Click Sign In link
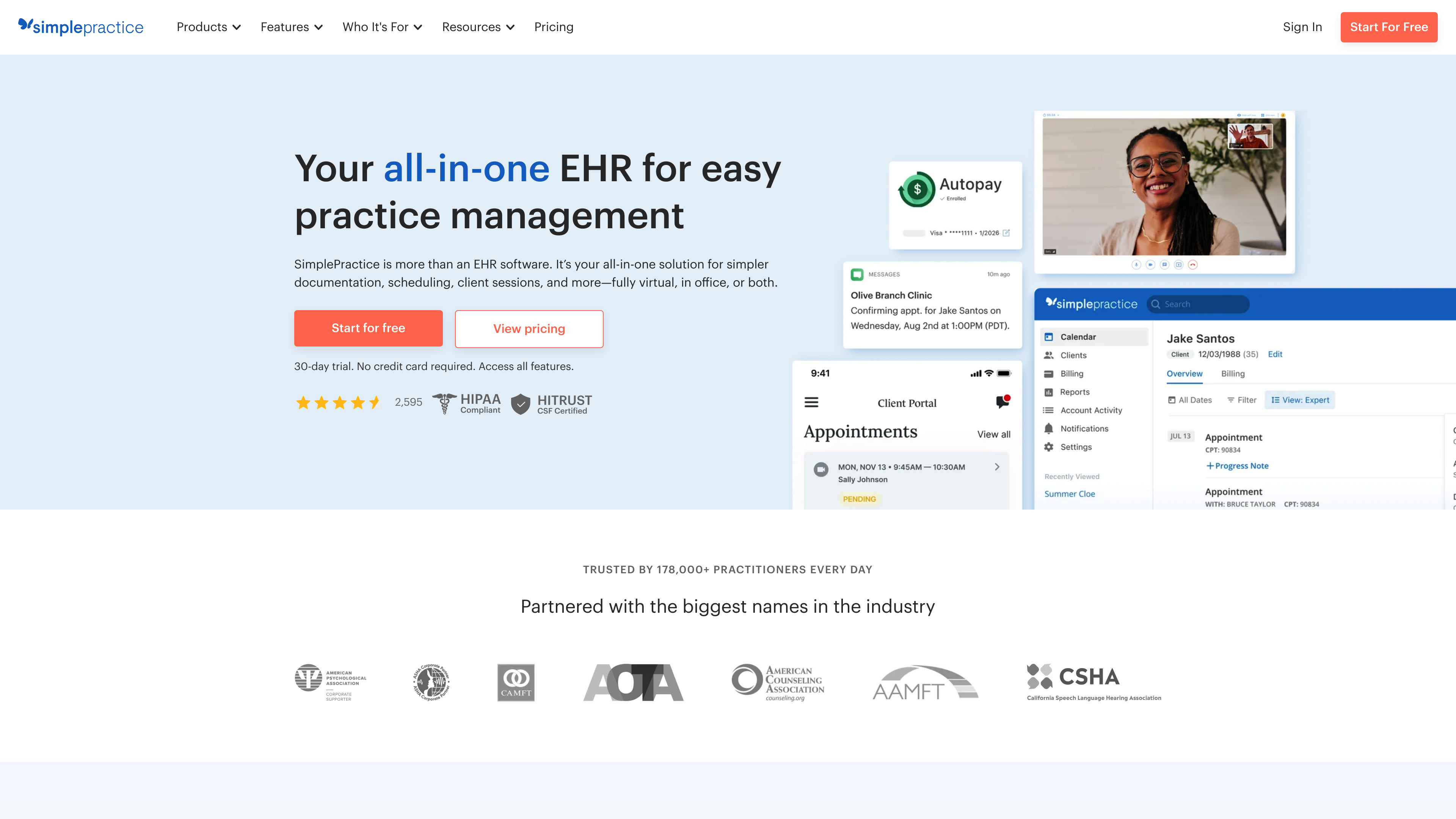1456x819 pixels. [x=1302, y=27]
